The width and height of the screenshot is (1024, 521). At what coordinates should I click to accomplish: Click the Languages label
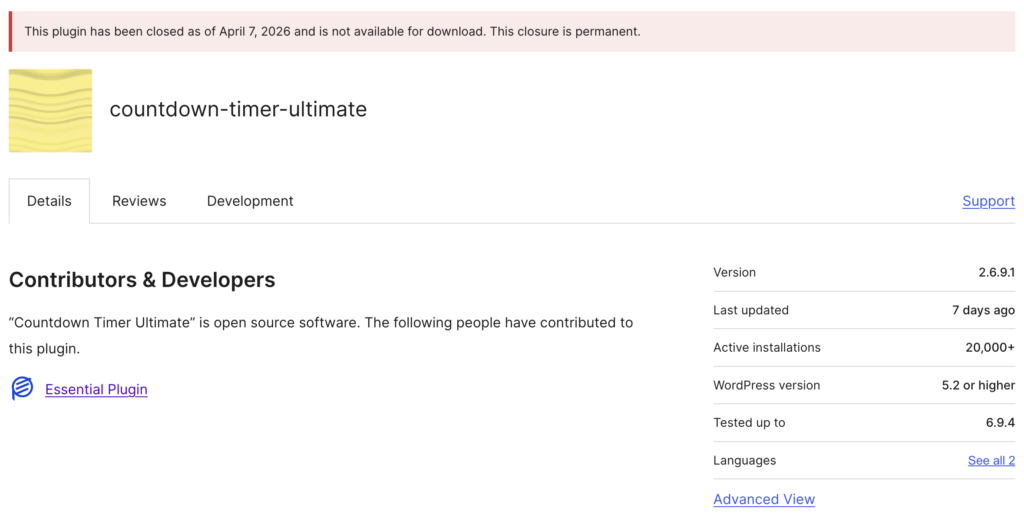click(x=744, y=460)
